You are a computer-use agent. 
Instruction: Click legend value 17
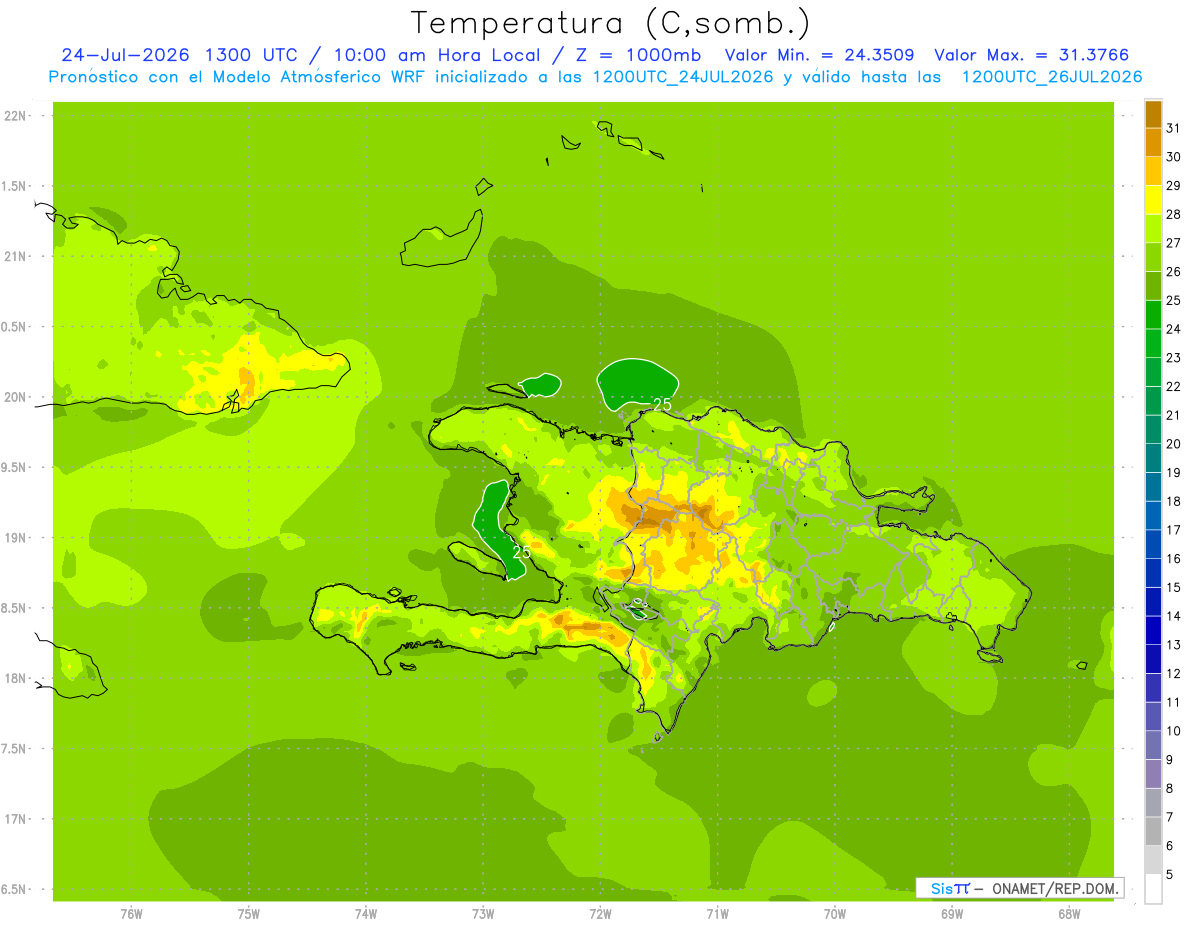[1174, 530]
